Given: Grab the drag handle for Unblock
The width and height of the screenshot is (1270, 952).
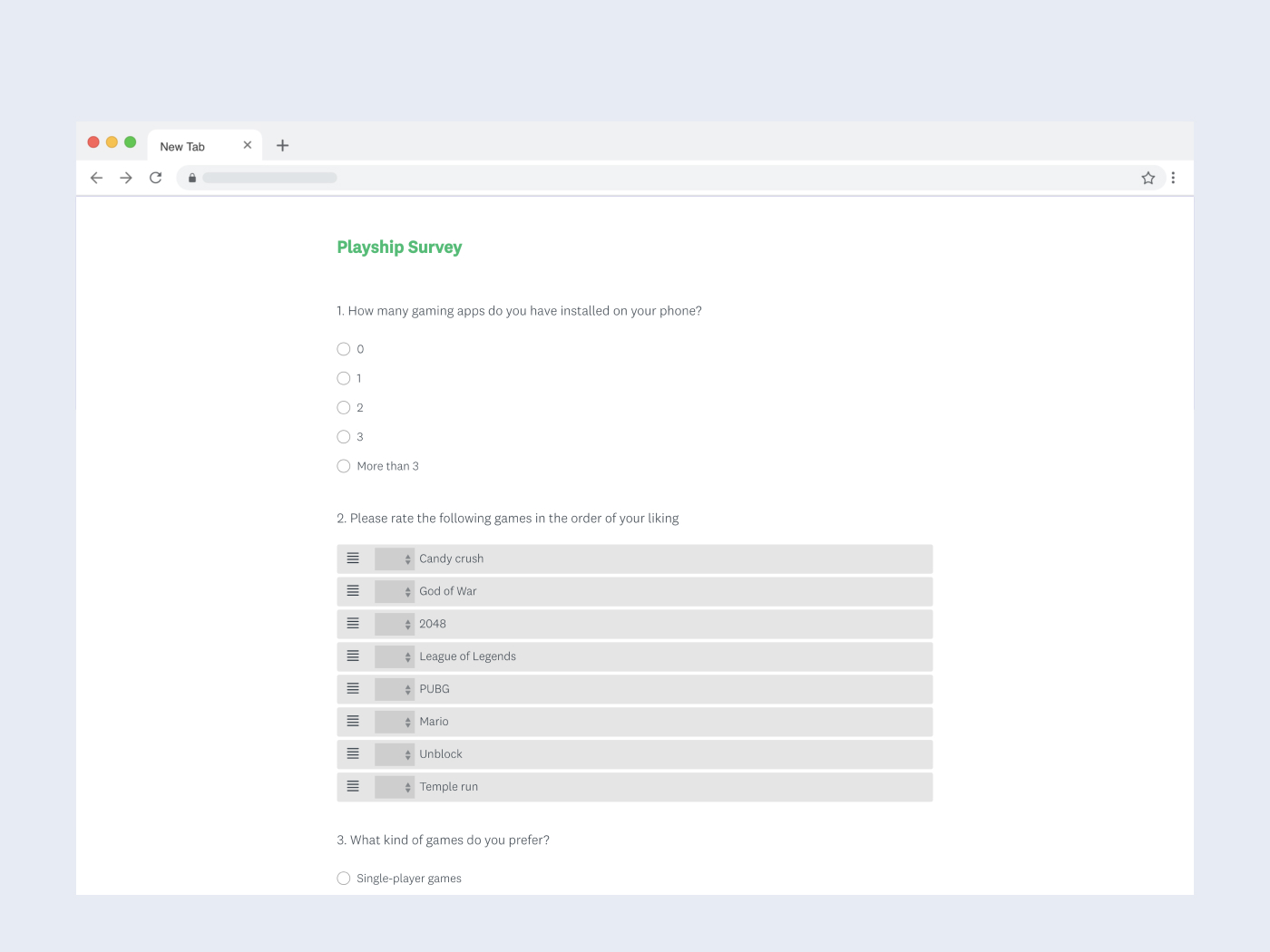Looking at the screenshot, I should [353, 754].
